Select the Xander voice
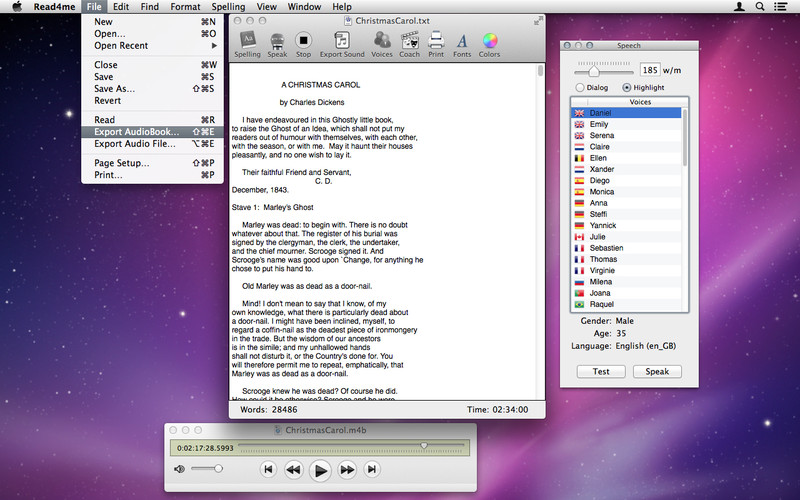Viewport: 800px width, 500px height. pos(626,169)
